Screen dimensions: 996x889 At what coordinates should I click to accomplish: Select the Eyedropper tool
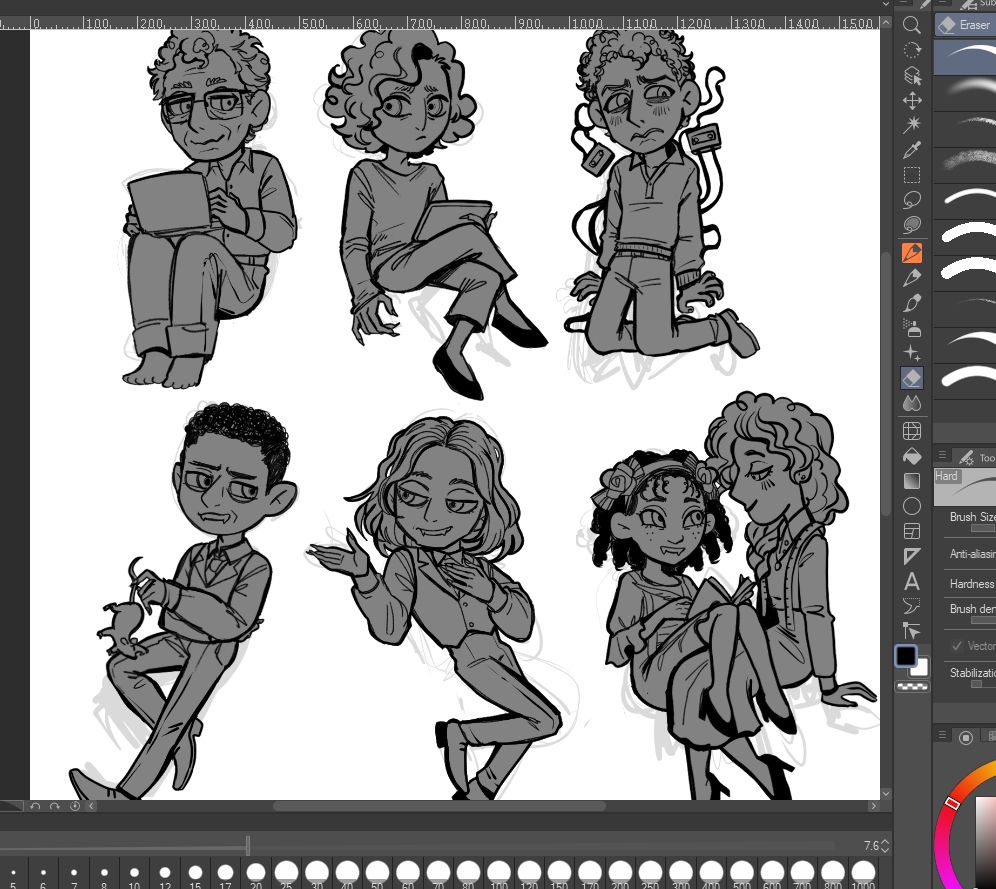[x=912, y=150]
